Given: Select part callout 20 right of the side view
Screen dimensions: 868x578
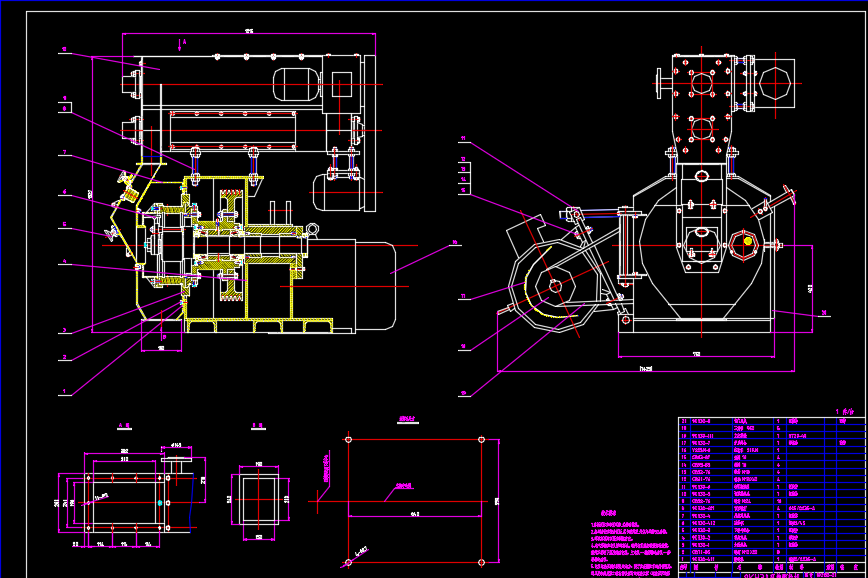Looking at the screenshot, I should (x=824, y=313).
